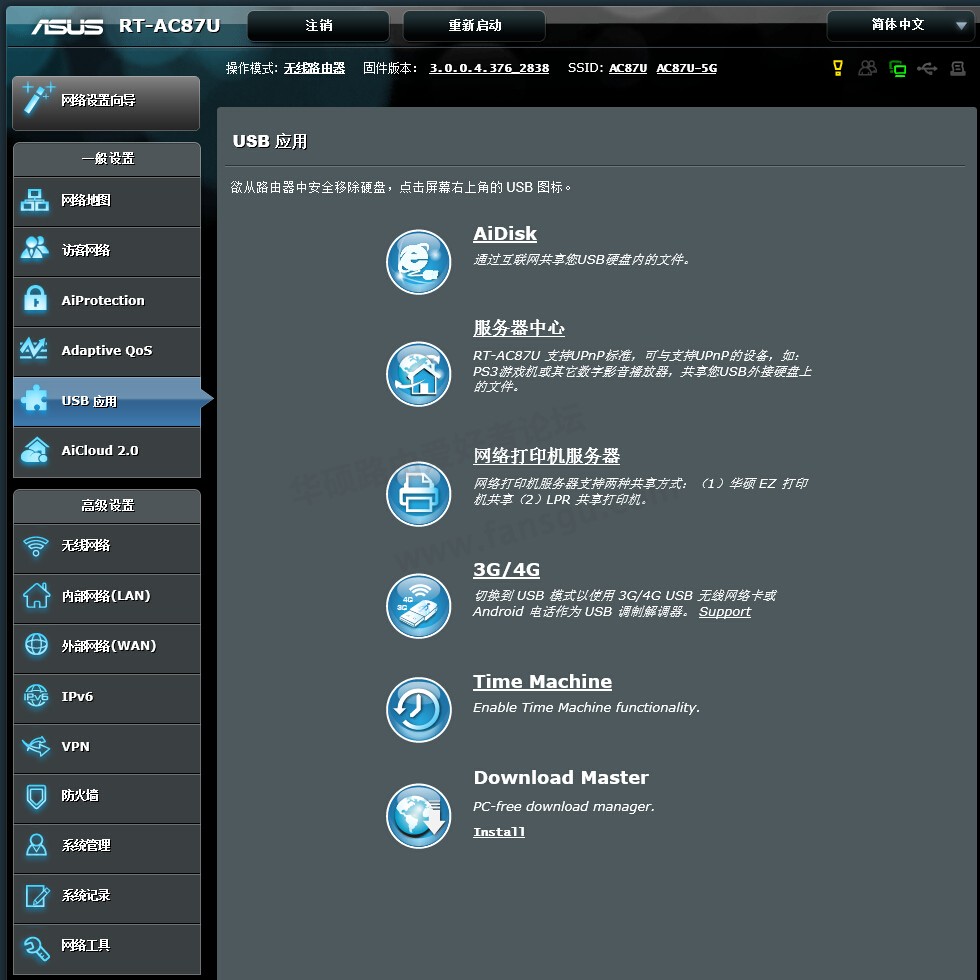Click the guest network users status icon

[x=868, y=68]
